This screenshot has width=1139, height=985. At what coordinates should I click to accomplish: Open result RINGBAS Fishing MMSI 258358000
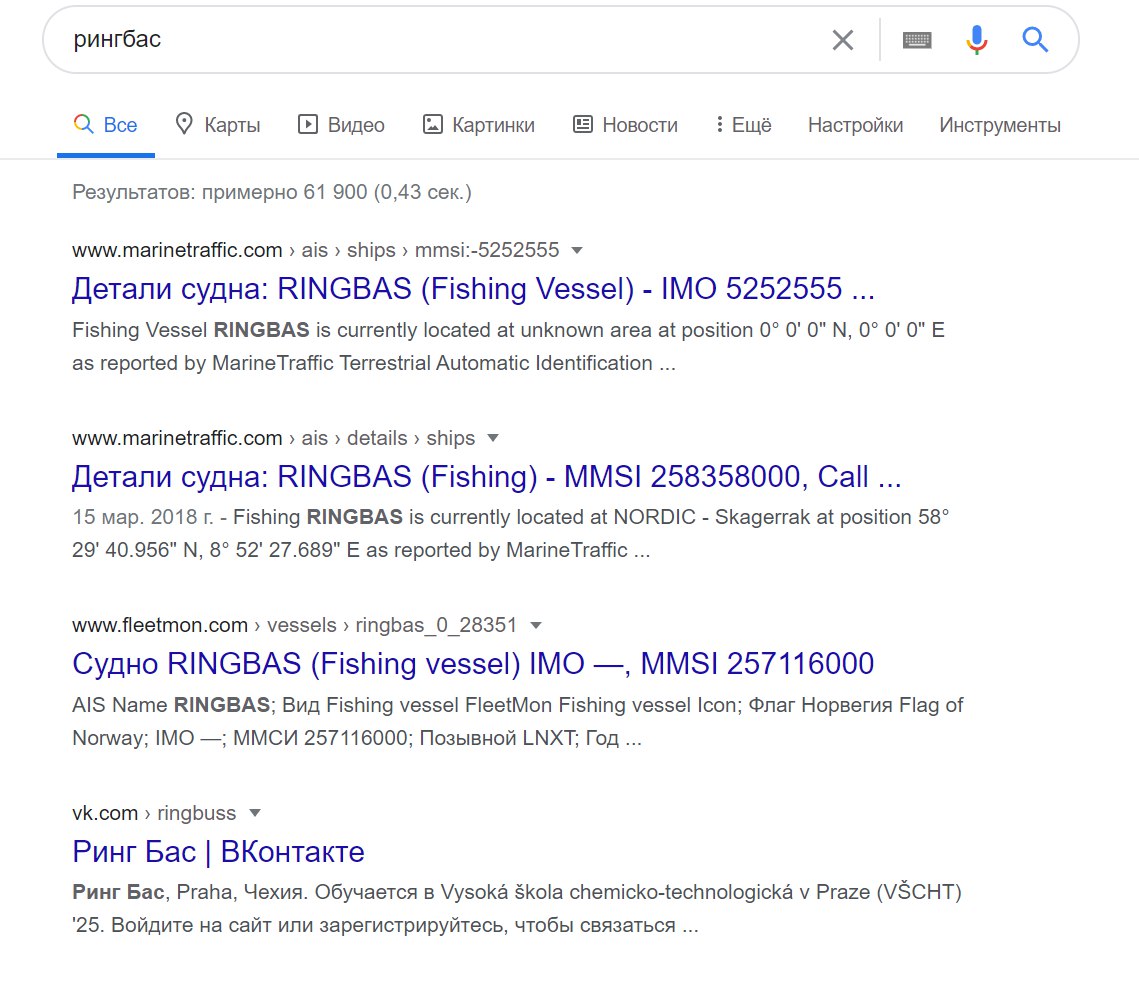coord(487,477)
